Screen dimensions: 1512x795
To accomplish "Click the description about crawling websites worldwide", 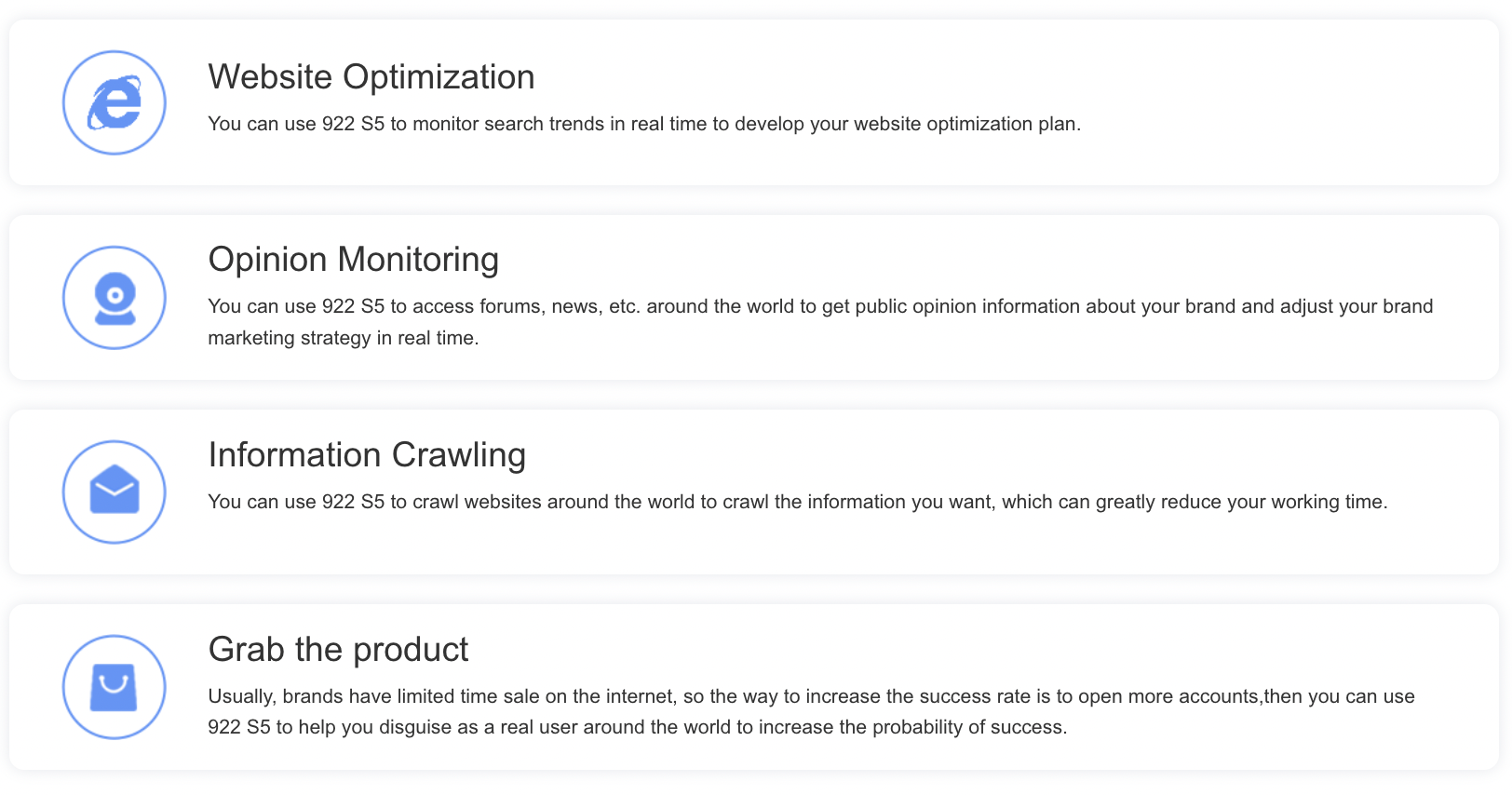I will pos(797,502).
